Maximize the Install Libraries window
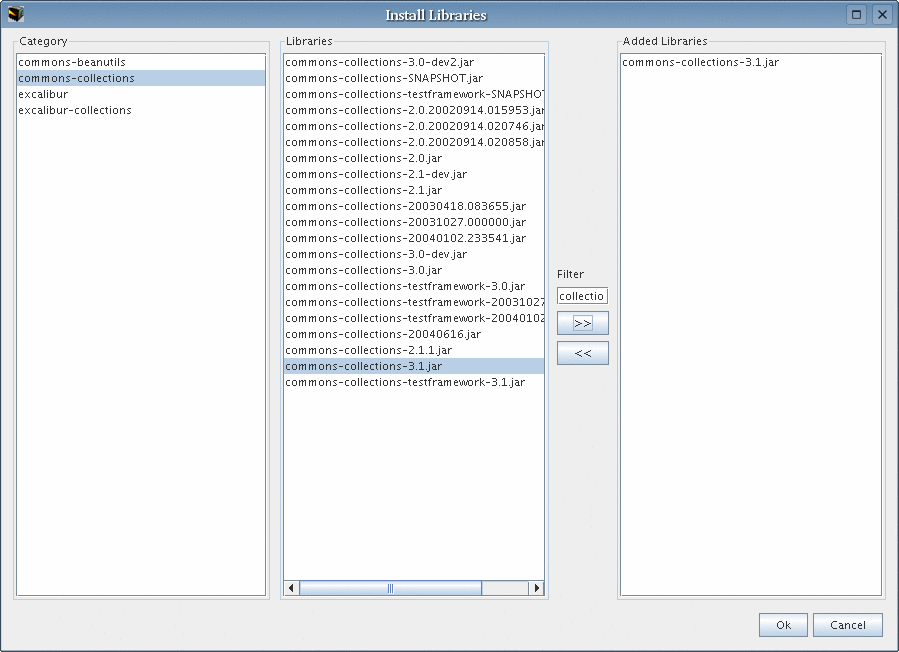The width and height of the screenshot is (899, 652). 857,14
